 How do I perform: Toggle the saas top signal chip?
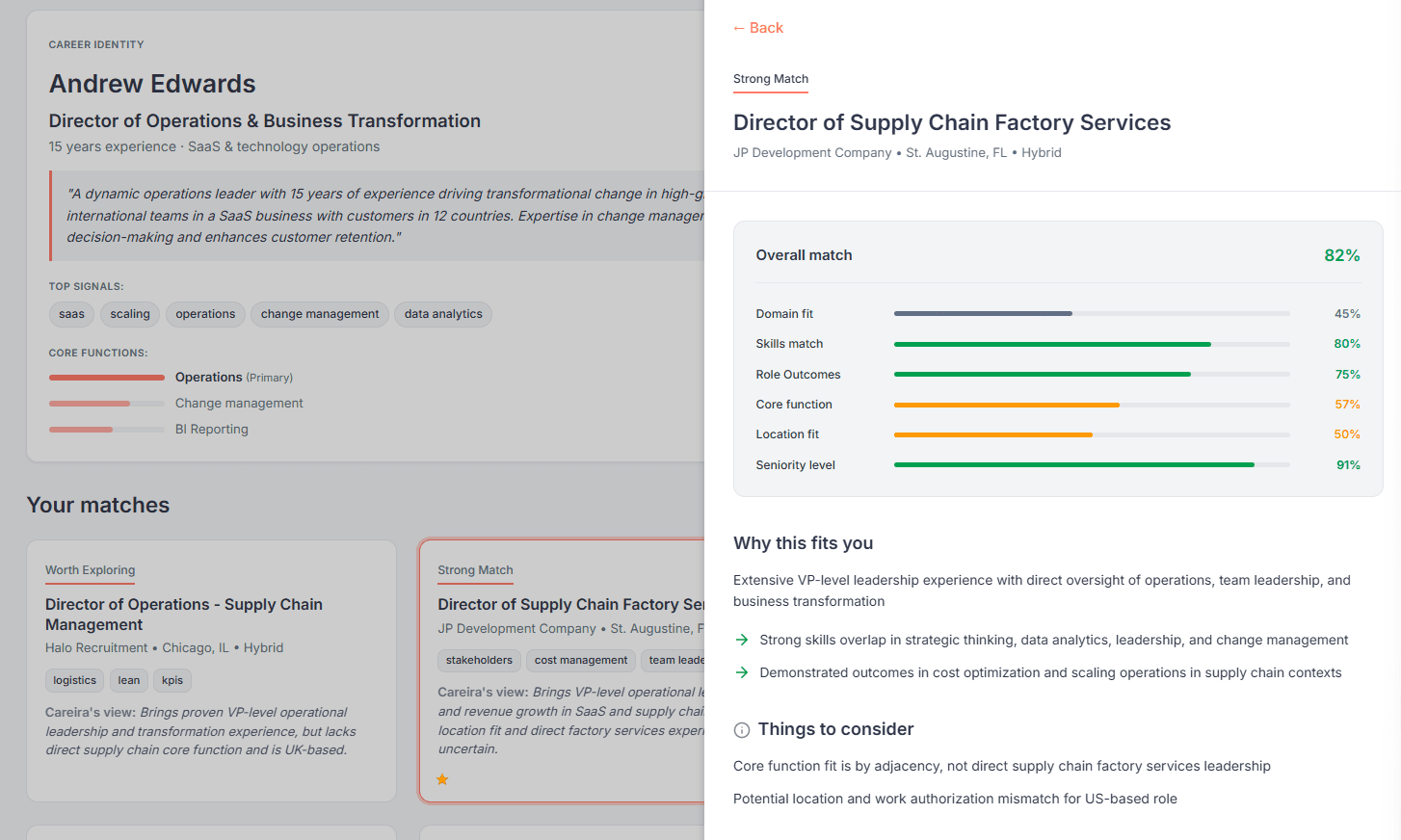(71, 314)
